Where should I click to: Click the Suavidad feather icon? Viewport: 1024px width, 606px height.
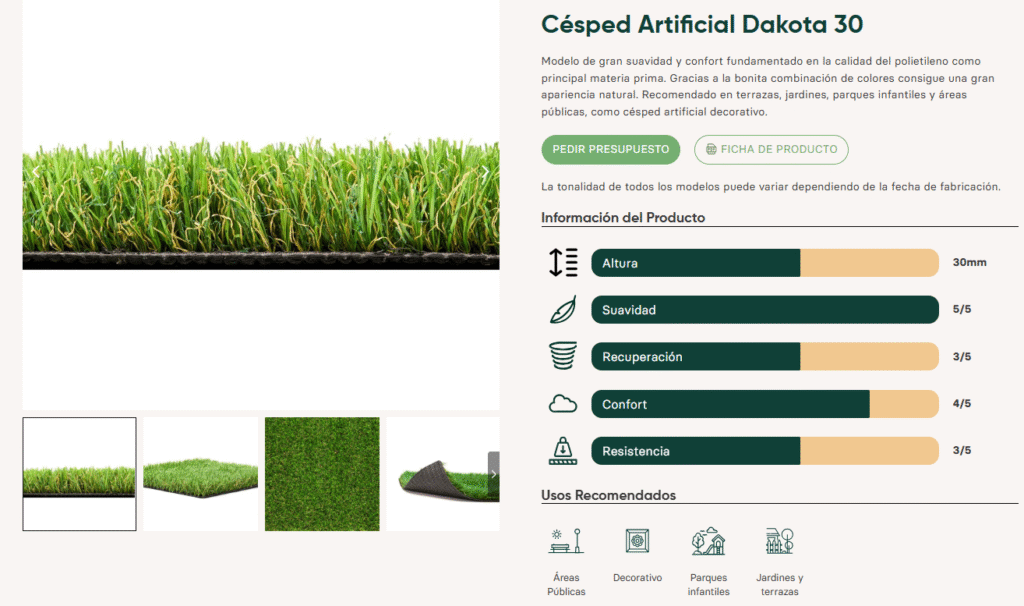coord(563,310)
